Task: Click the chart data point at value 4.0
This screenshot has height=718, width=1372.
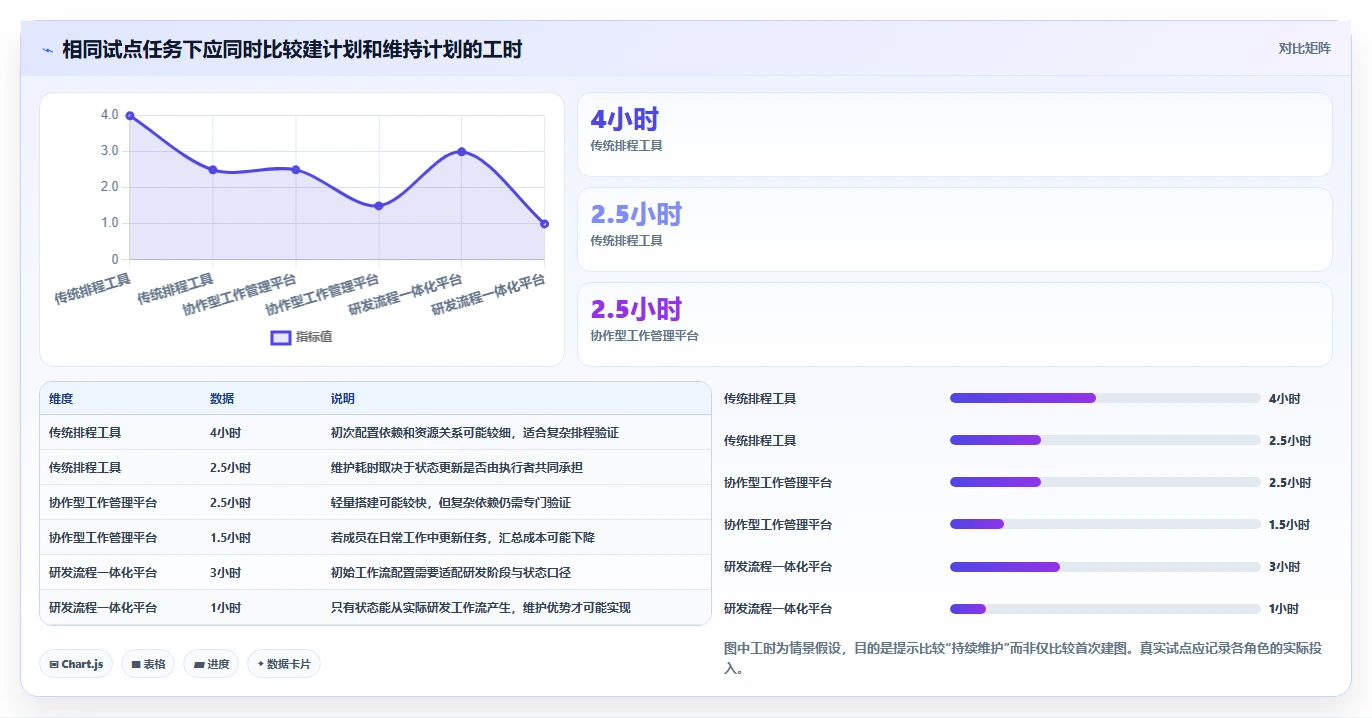Action: [x=130, y=116]
